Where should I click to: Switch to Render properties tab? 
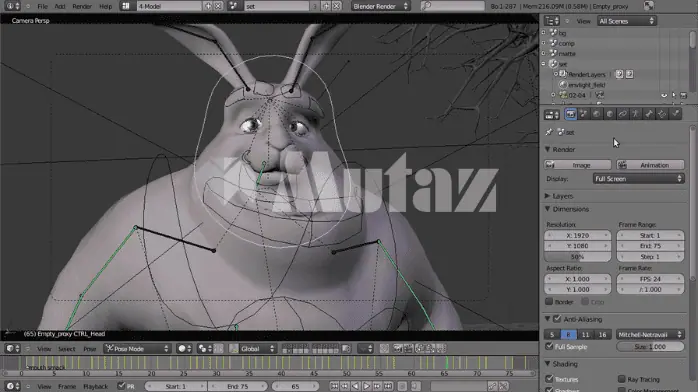[570, 114]
